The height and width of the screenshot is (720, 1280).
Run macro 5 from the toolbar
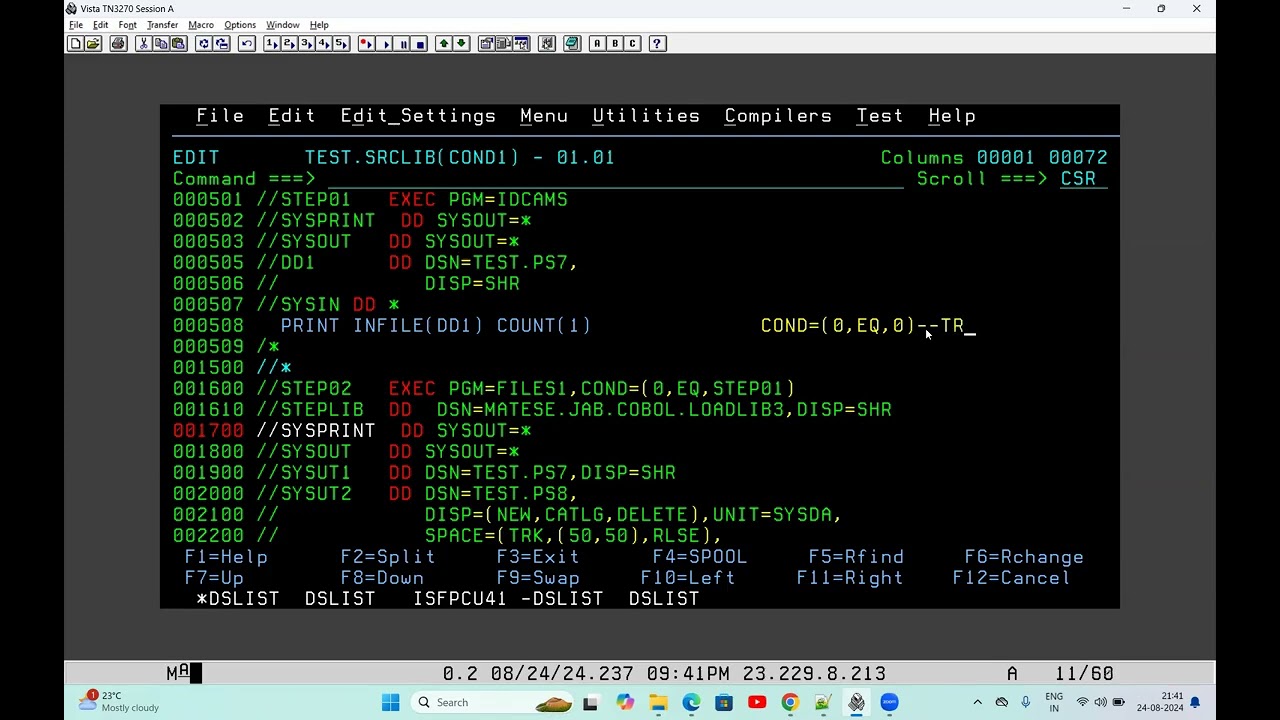click(341, 43)
